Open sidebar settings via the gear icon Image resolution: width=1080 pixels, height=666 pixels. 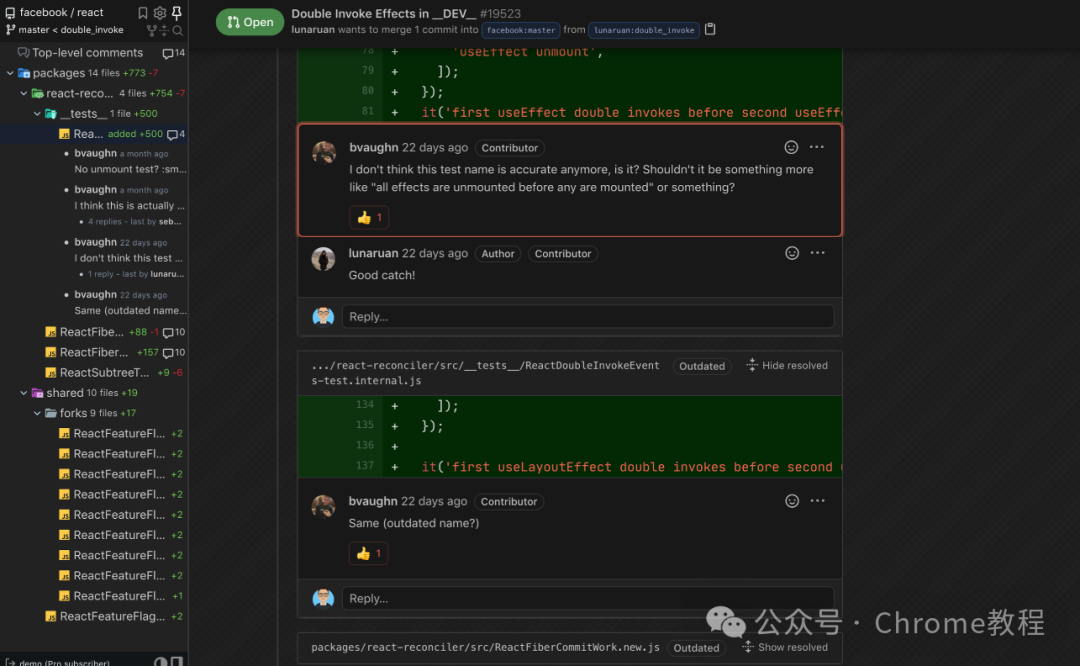coord(160,12)
